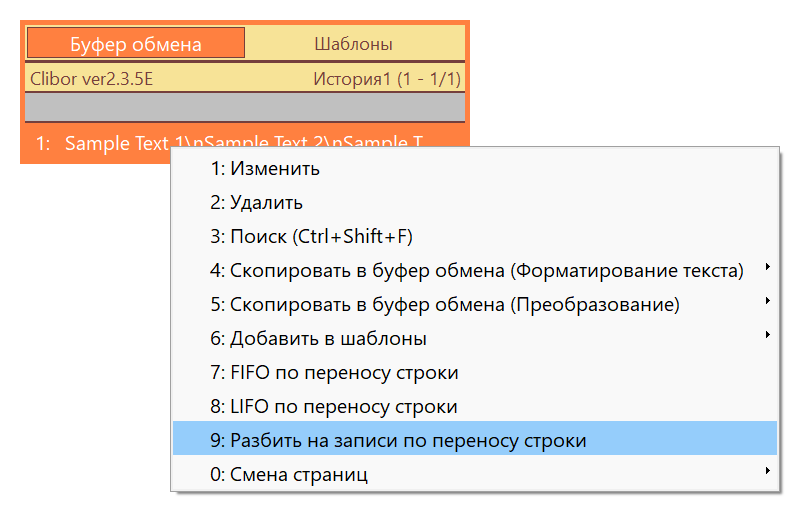Expand the Смена страниц submenu arrow
Image resolution: width=801 pixels, height=512 pixels.
coord(767,471)
